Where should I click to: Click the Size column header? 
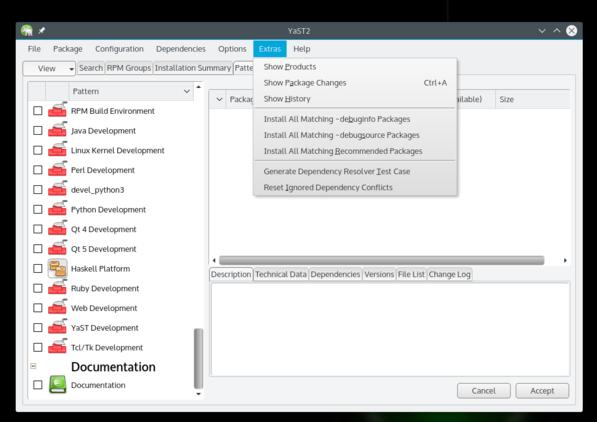[532, 99]
